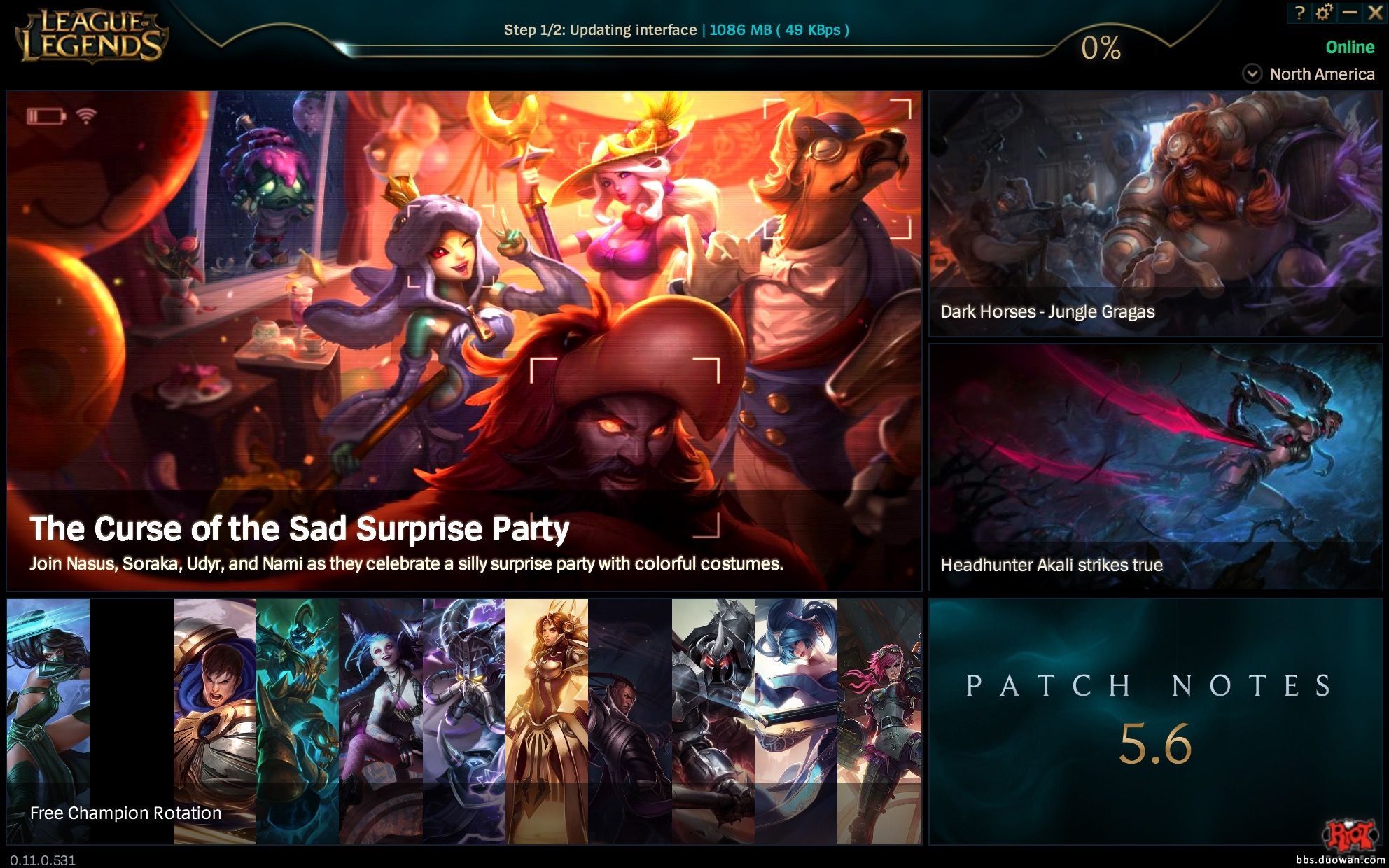Viewport: 1389px width, 868px height.
Task: Select Leona portrait in free rotation
Action: pyautogui.click(x=547, y=721)
